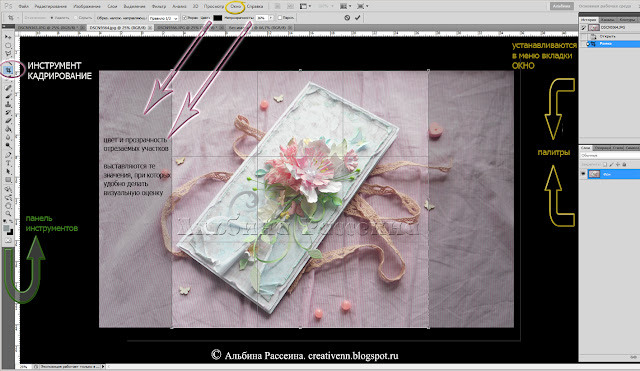Screen dimensions: 640x371
Task: Select the Blur tool
Action: (8, 138)
